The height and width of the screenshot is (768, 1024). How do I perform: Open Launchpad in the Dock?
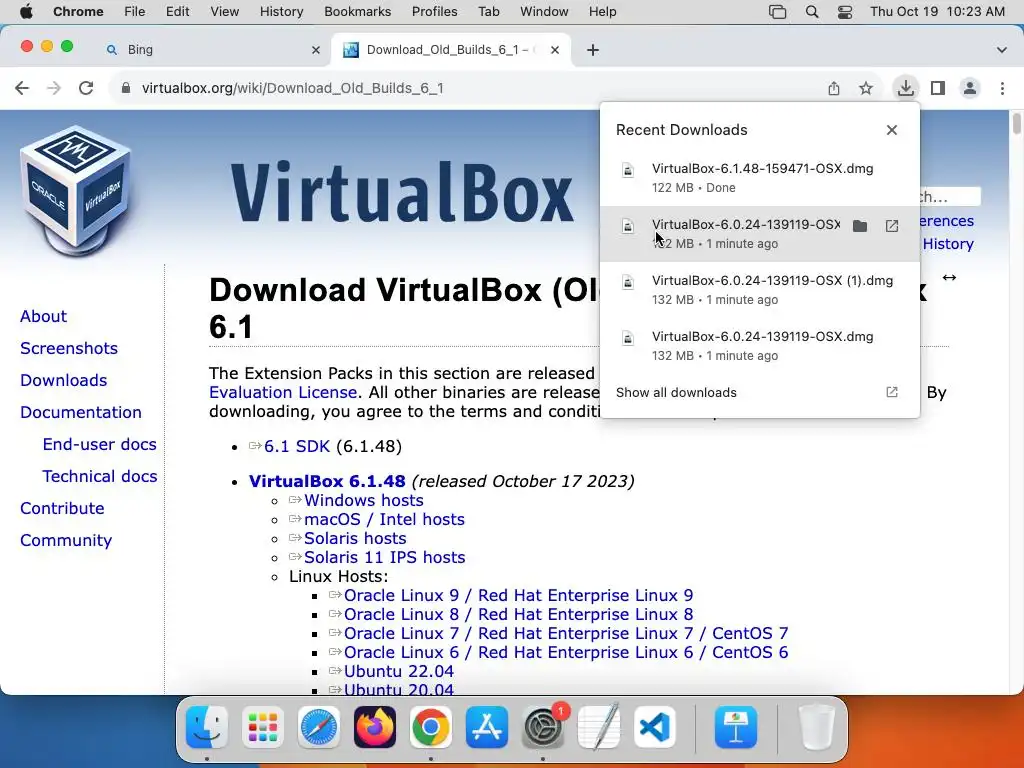point(263,727)
